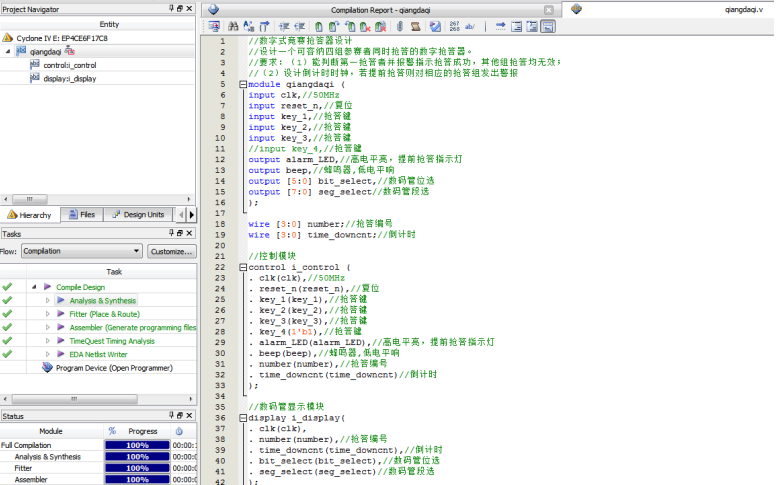This screenshot has height=485, width=781.
Task: Click the binoculars Find icon in editor toolbar
Action: [x=233, y=26]
